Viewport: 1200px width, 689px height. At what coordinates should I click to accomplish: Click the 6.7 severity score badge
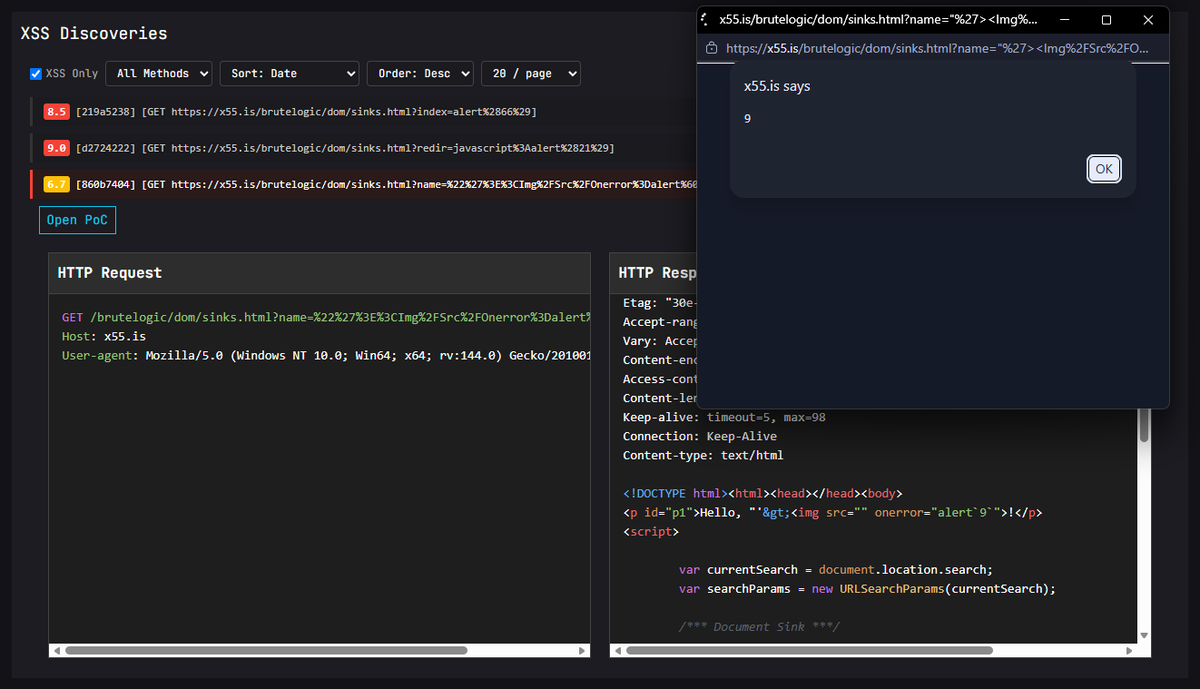click(56, 184)
